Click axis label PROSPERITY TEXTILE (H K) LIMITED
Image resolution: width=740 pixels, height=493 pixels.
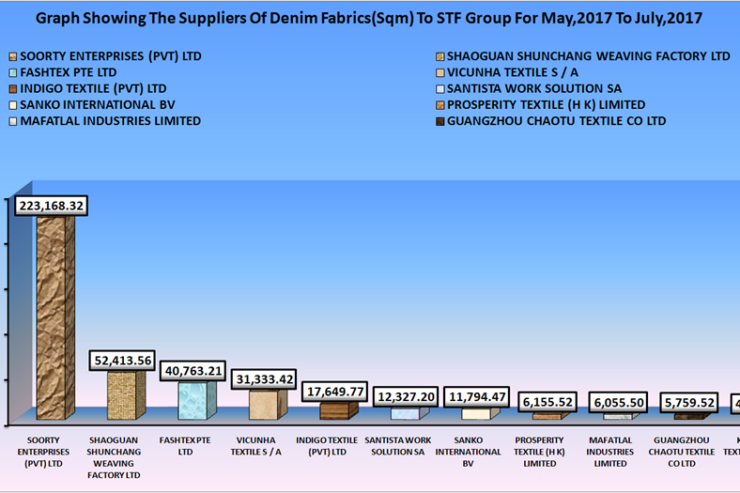pos(539,451)
